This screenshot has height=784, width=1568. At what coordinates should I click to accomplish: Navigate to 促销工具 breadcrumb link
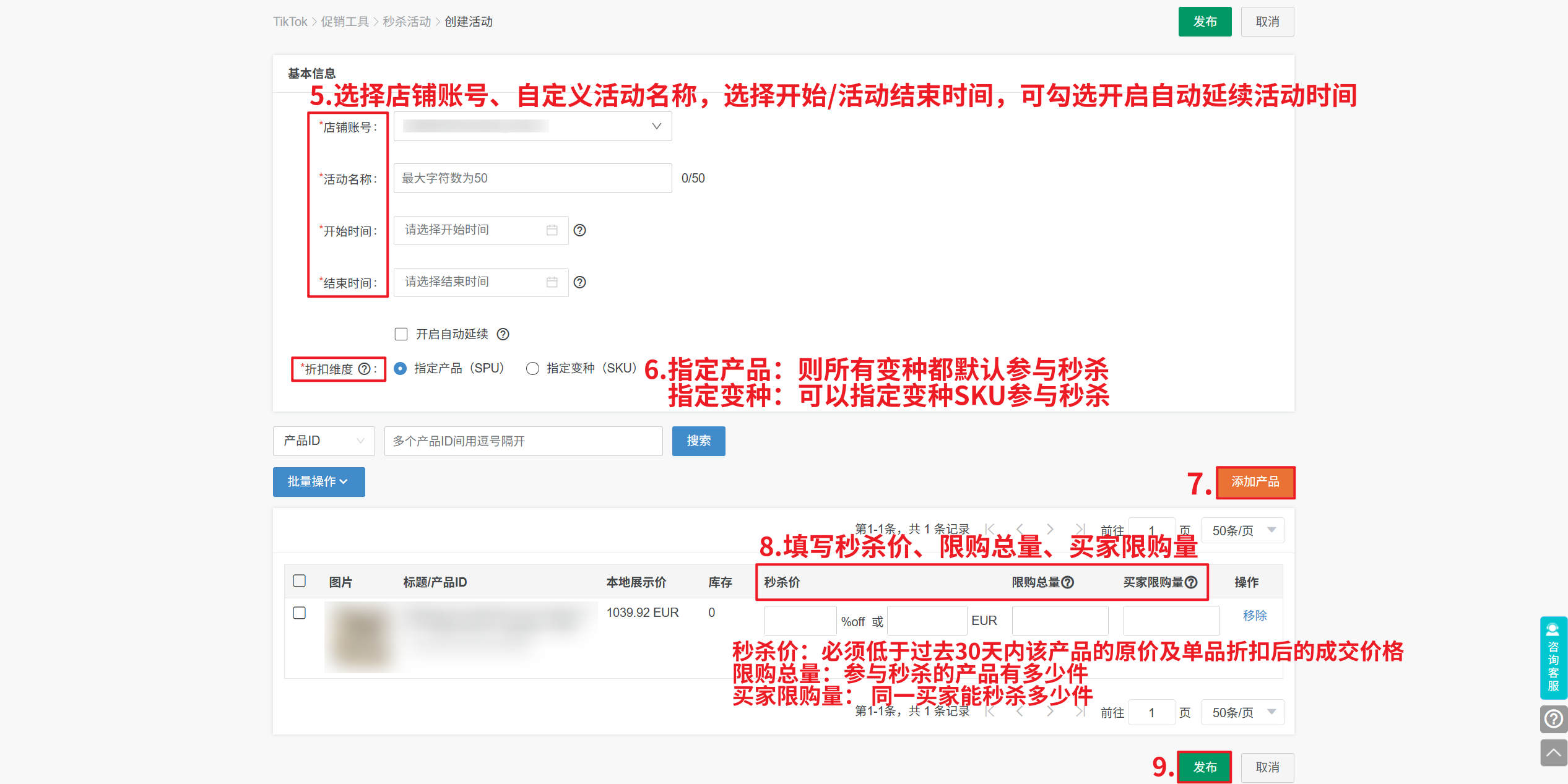(345, 22)
